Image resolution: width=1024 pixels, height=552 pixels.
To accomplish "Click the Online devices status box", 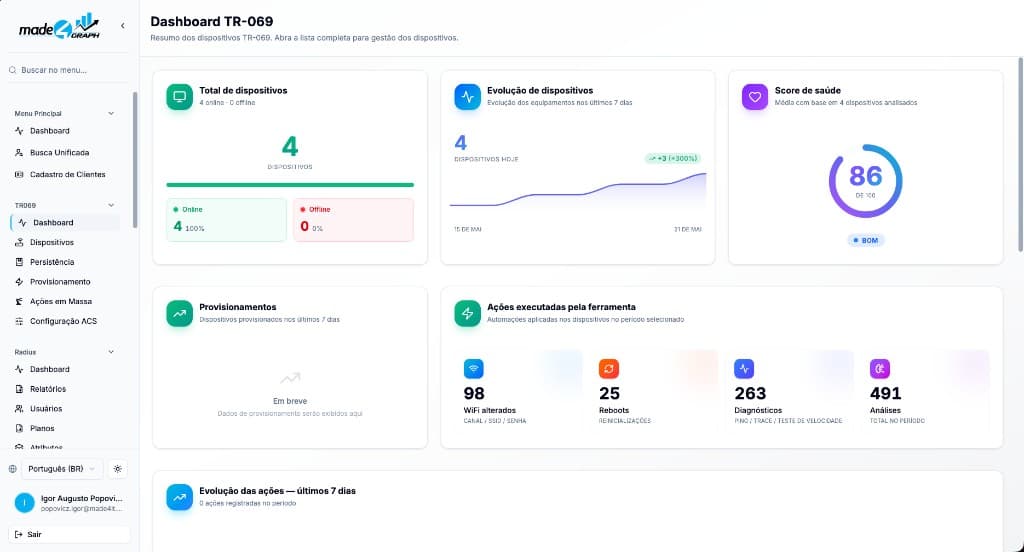I will click(227, 220).
